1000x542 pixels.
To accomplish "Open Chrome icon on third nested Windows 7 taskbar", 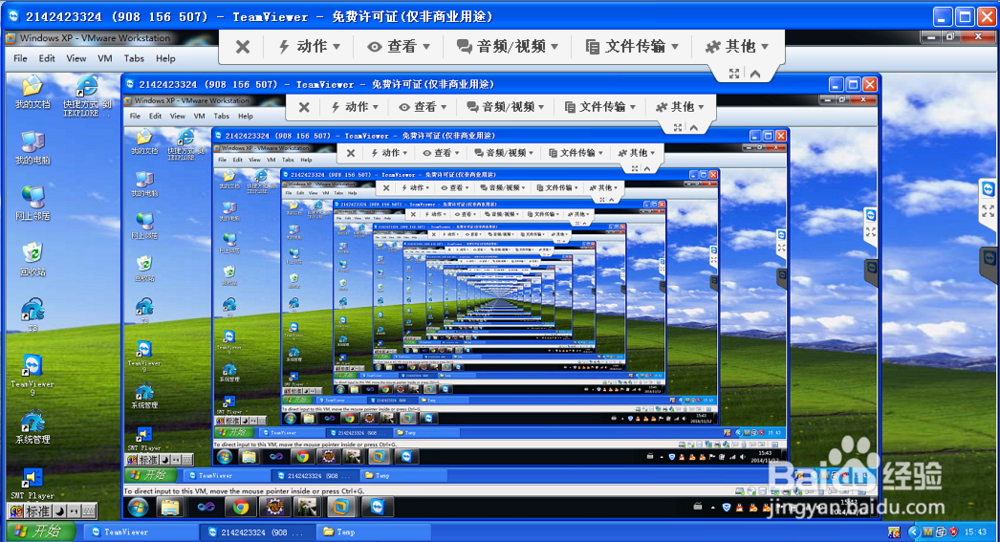I will click(302, 457).
